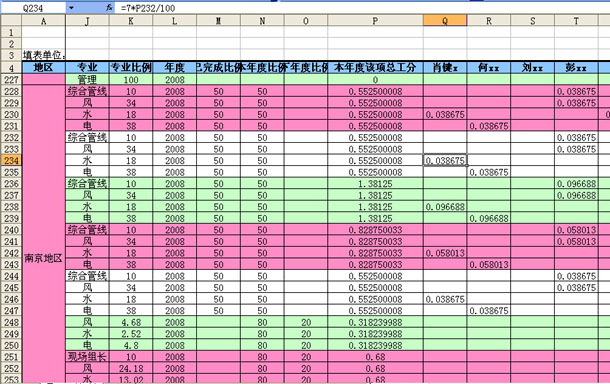The height and width of the screenshot is (384, 610).
Task: Select the merged 南京地区 cell
Action: tap(43, 258)
